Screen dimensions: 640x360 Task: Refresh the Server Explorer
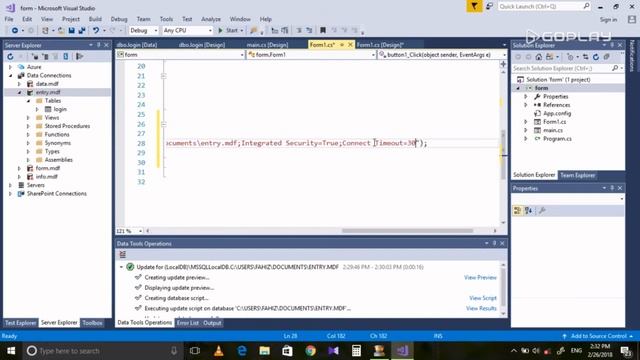[x=10, y=56]
